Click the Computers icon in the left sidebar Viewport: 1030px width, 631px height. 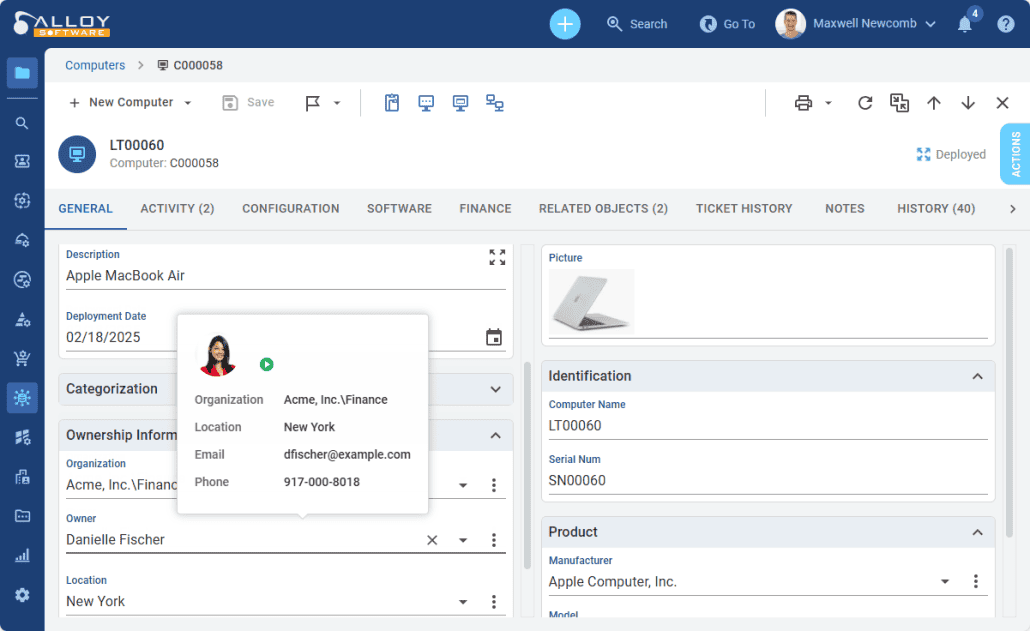click(21, 72)
